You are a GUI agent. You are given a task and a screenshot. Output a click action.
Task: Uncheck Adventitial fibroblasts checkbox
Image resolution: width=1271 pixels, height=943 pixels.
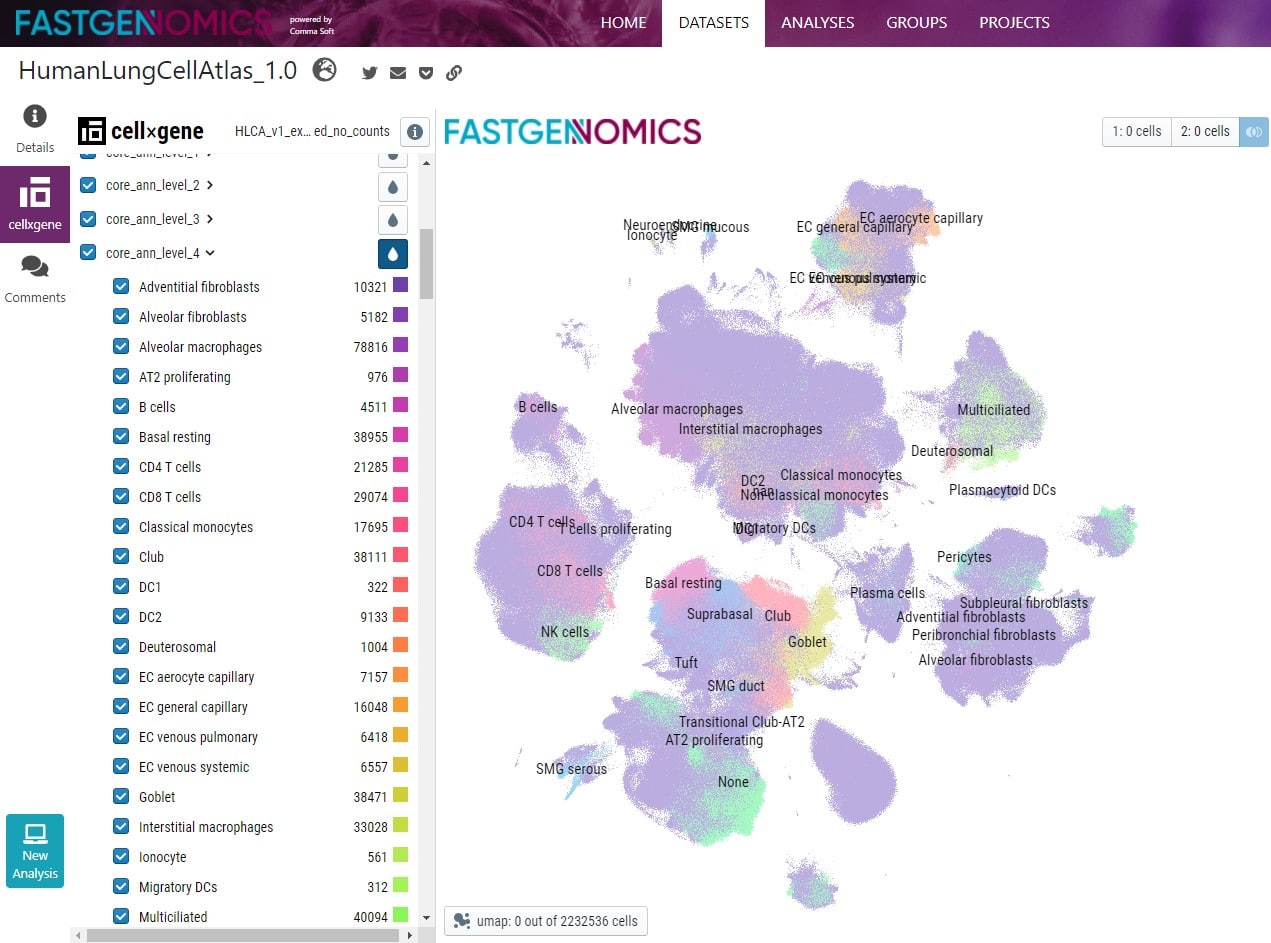click(x=121, y=287)
